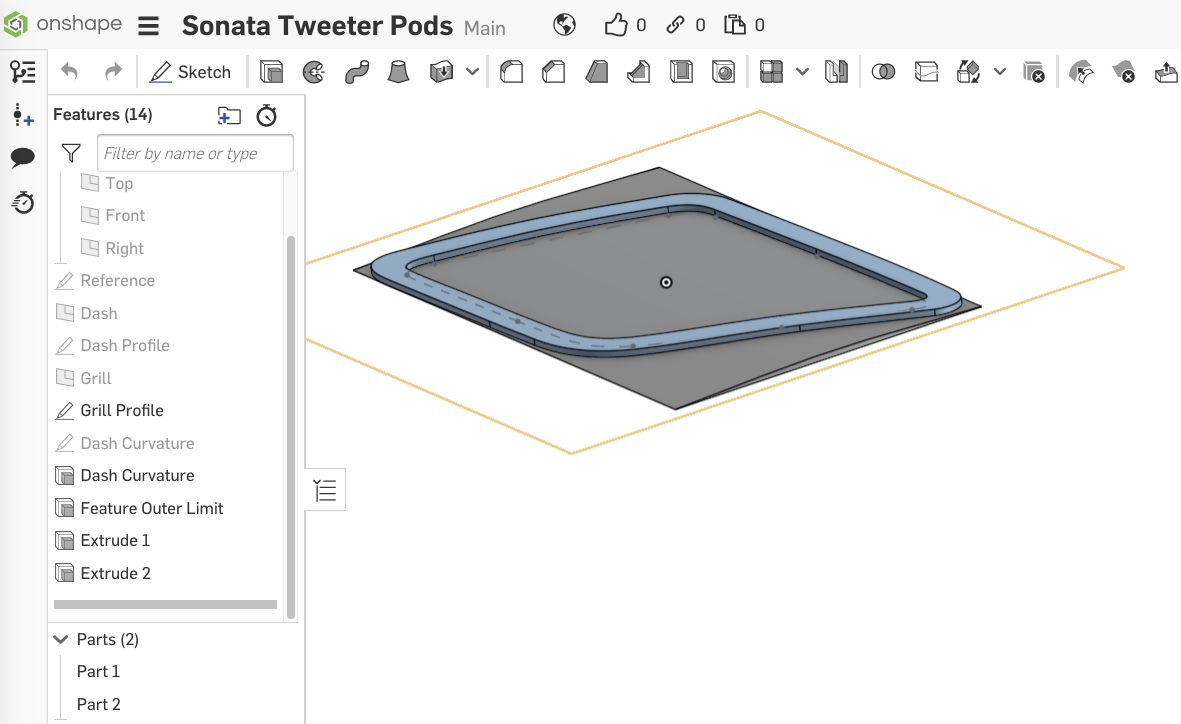Select Part 1
The width and height of the screenshot is (1181, 724).
click(x=98, y=671)
